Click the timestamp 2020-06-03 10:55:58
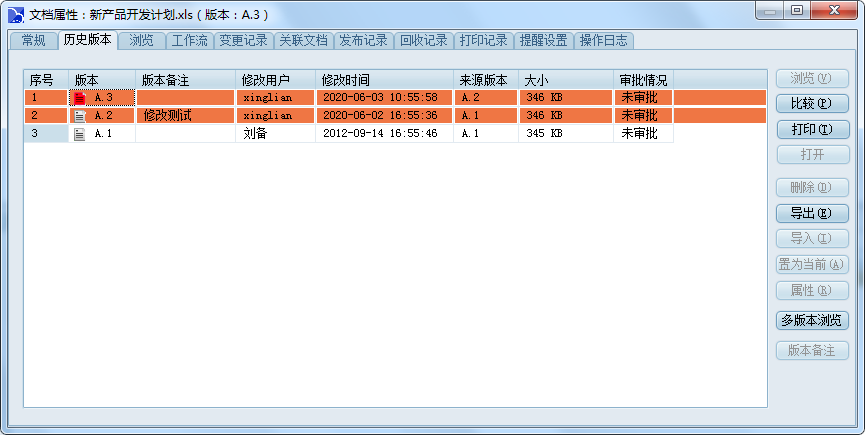 (380, 98)
